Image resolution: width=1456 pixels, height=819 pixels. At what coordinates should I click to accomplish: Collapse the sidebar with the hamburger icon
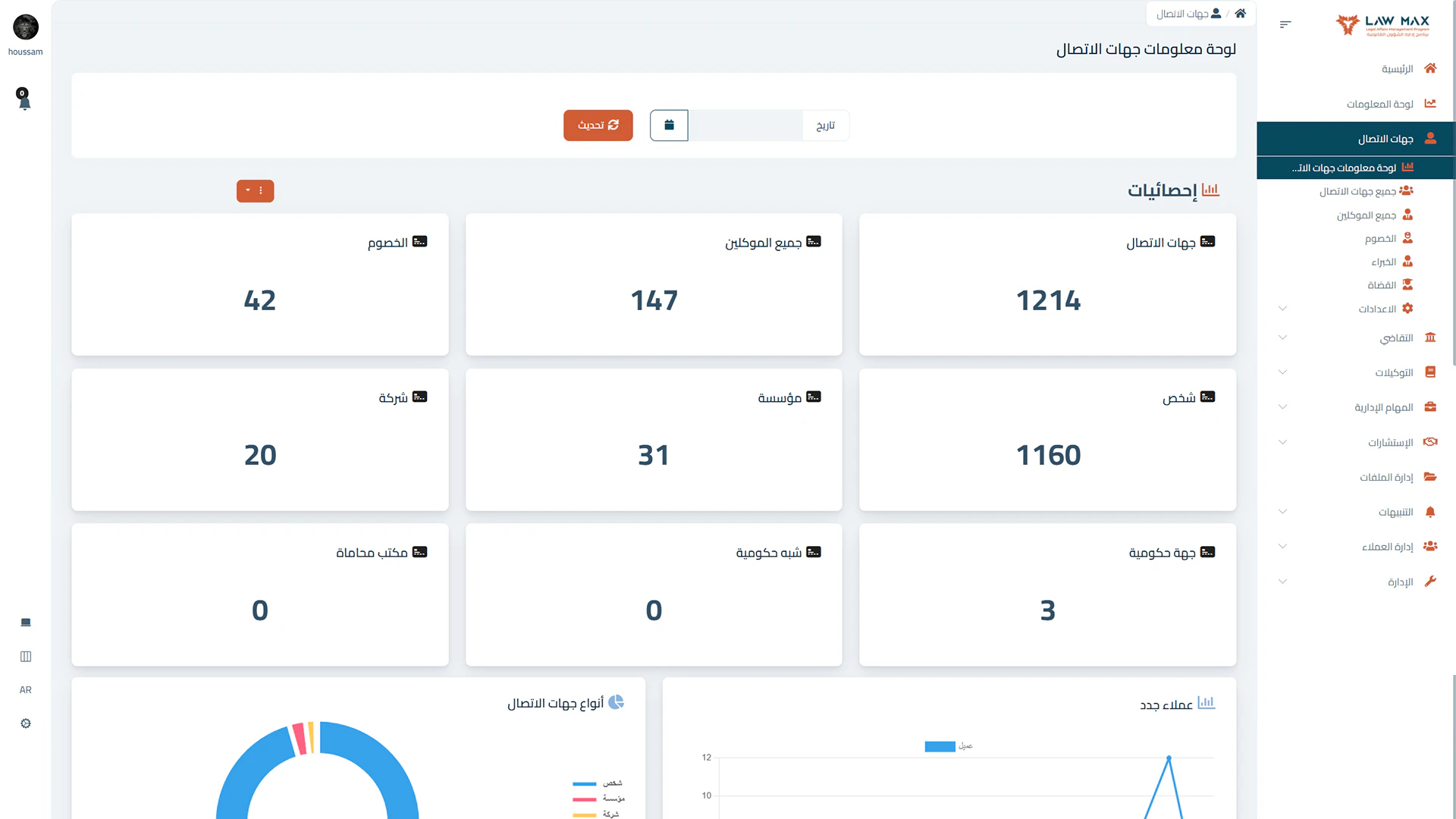point(1285,24)
